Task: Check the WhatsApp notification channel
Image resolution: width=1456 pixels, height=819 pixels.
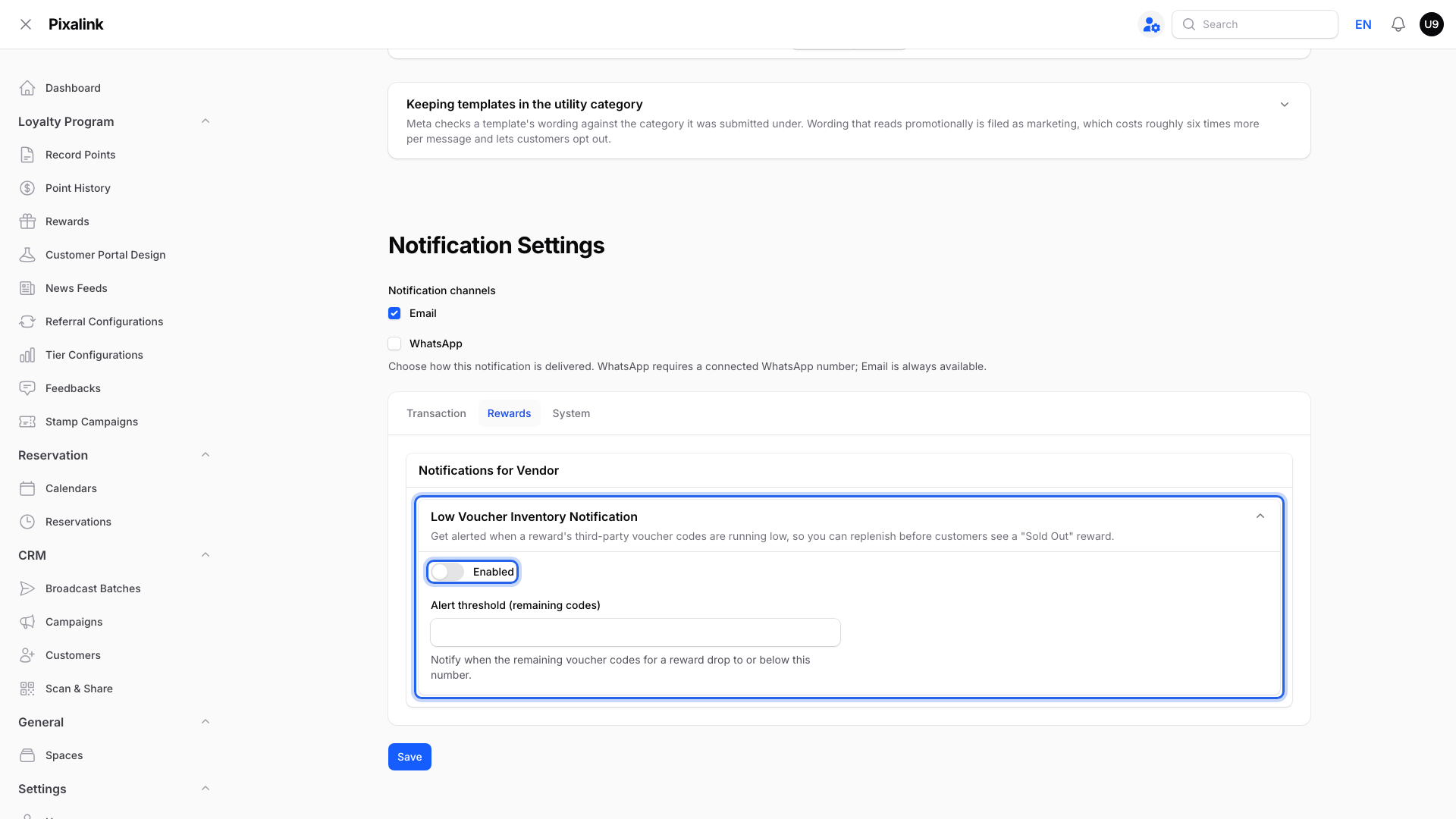Action: (394, 344)
